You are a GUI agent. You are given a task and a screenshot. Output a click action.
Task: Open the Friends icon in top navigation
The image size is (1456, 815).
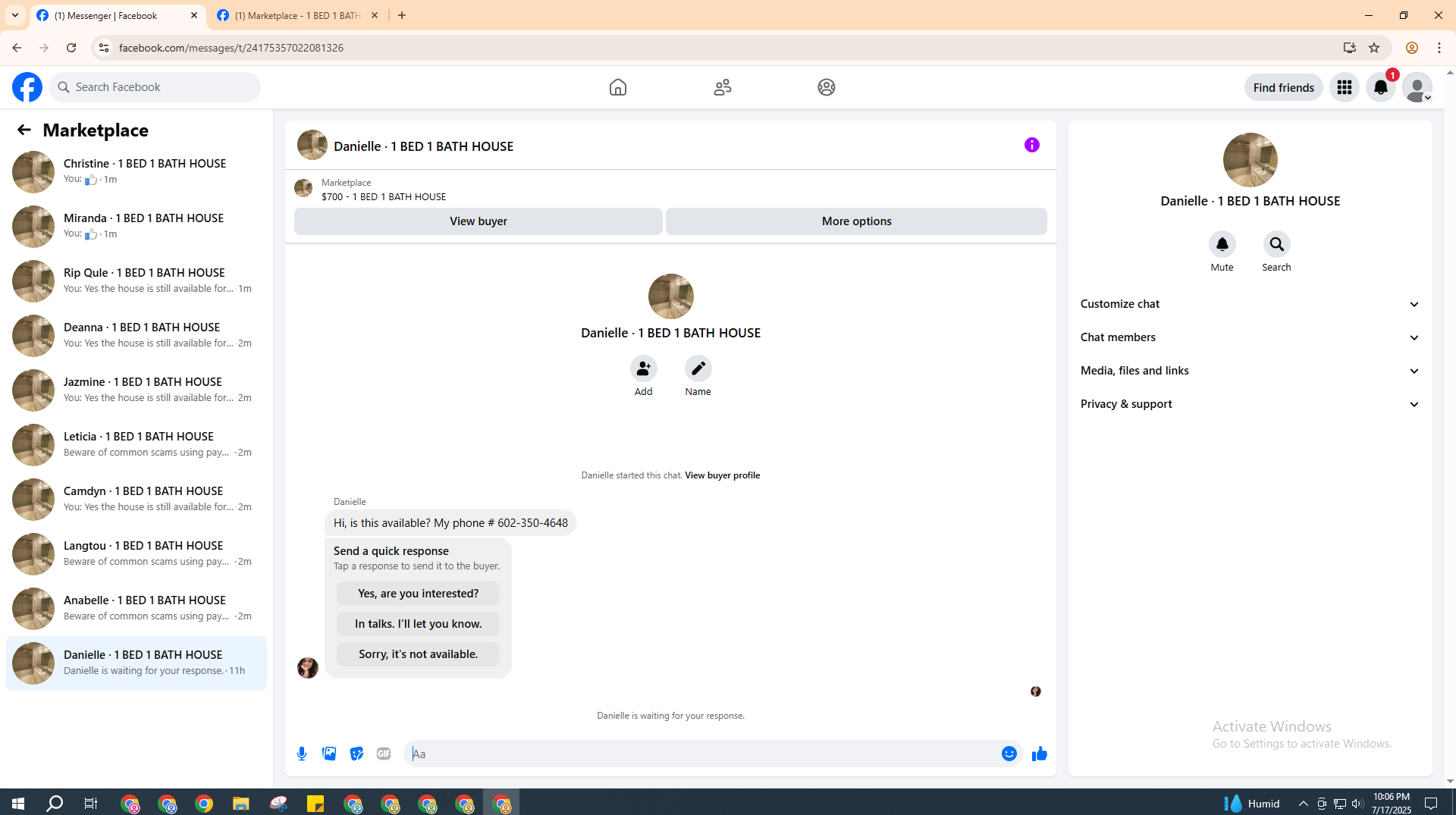point(723,87)
